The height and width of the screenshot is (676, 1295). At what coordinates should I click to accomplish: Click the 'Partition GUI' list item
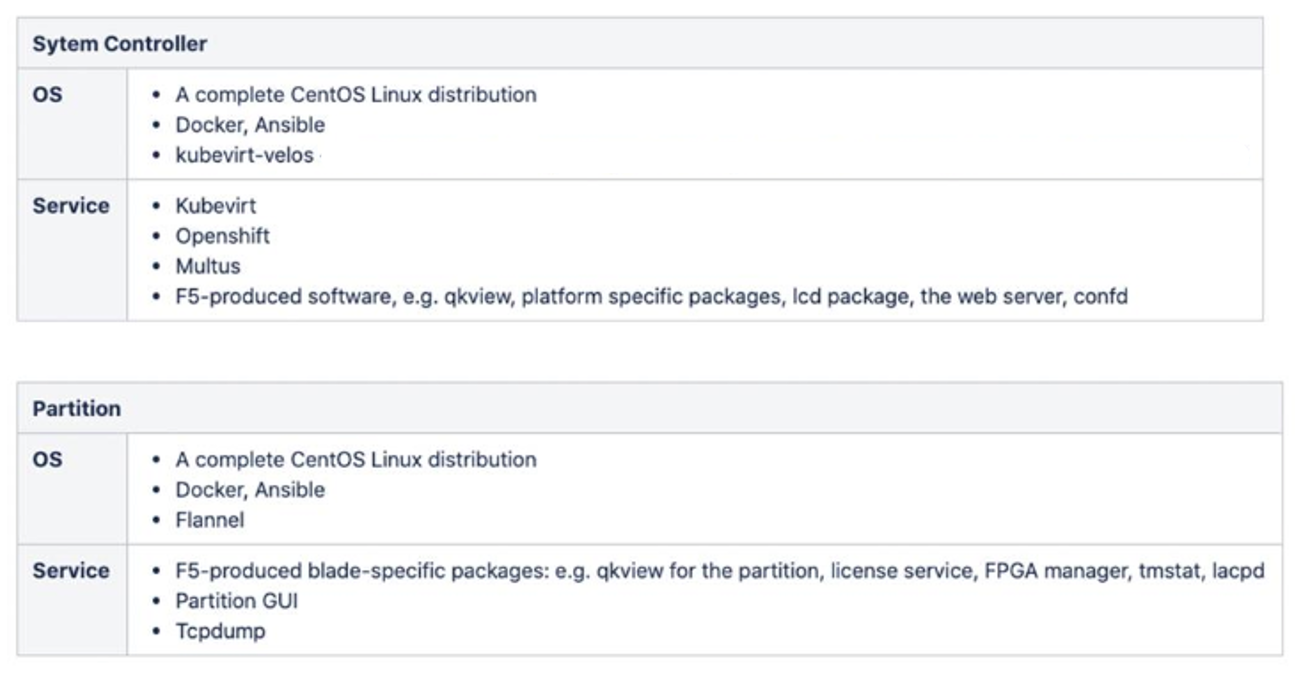237,601
